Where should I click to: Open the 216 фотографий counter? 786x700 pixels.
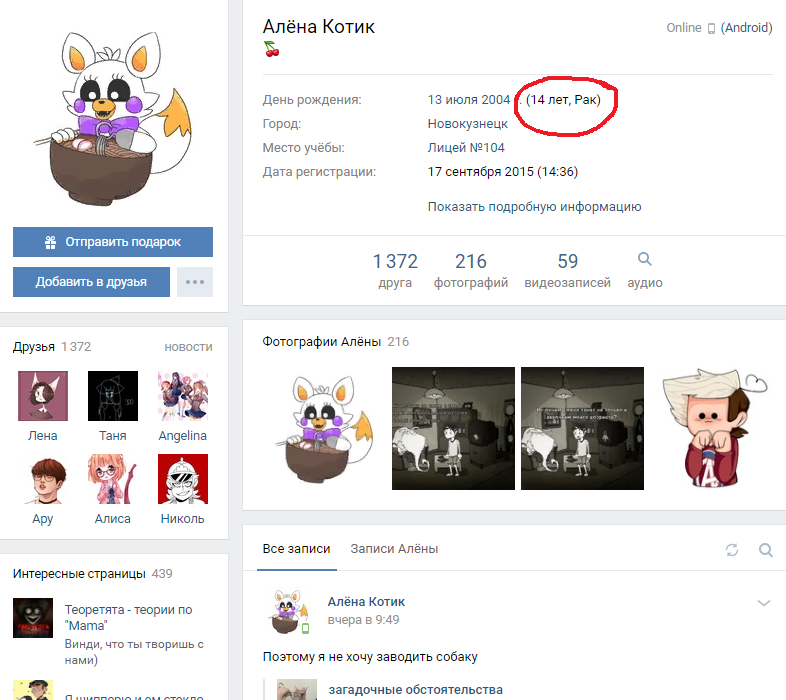[471, 270]
